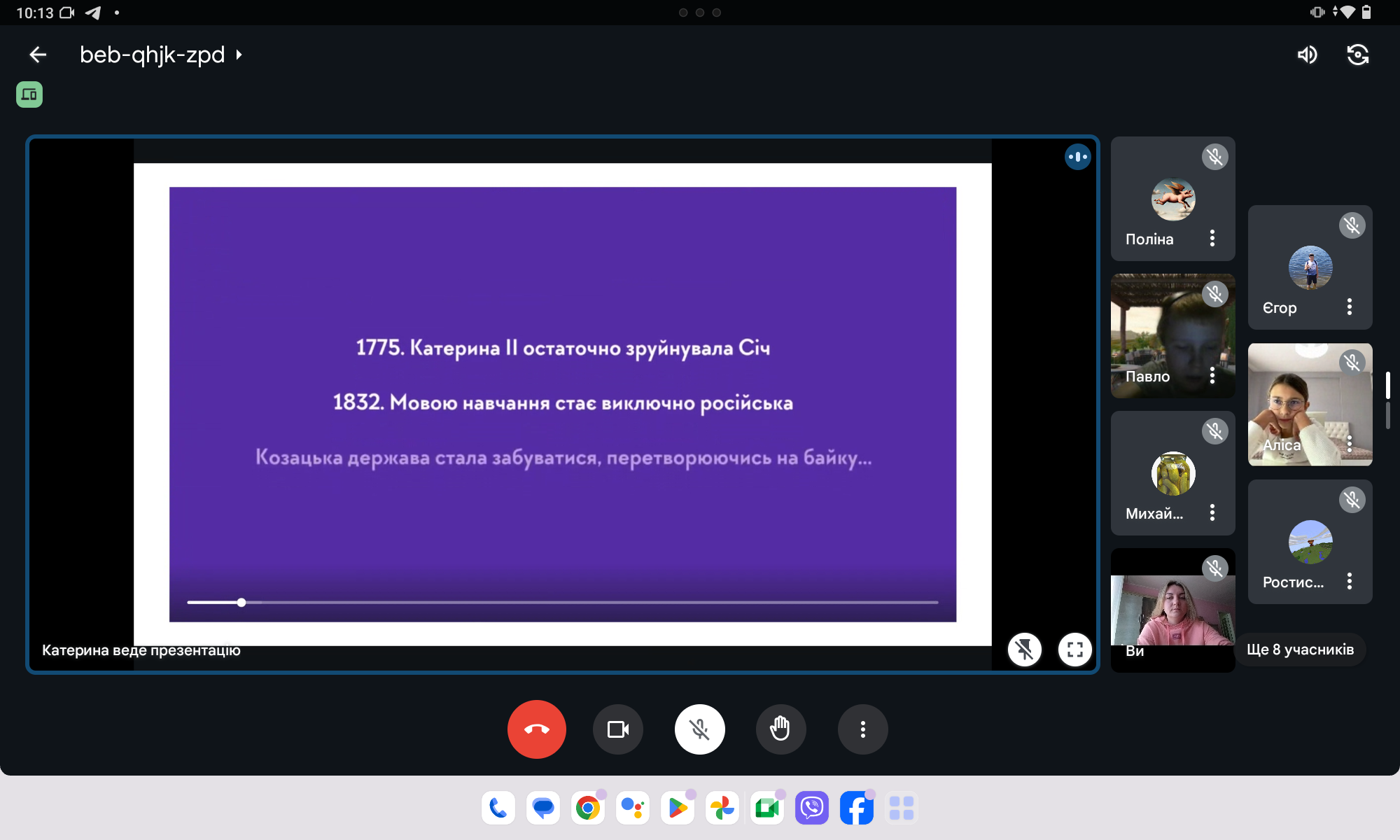Viewport: 1400px width, 840px height.
Task: Click the video progress bar slider
Action: 241,602
